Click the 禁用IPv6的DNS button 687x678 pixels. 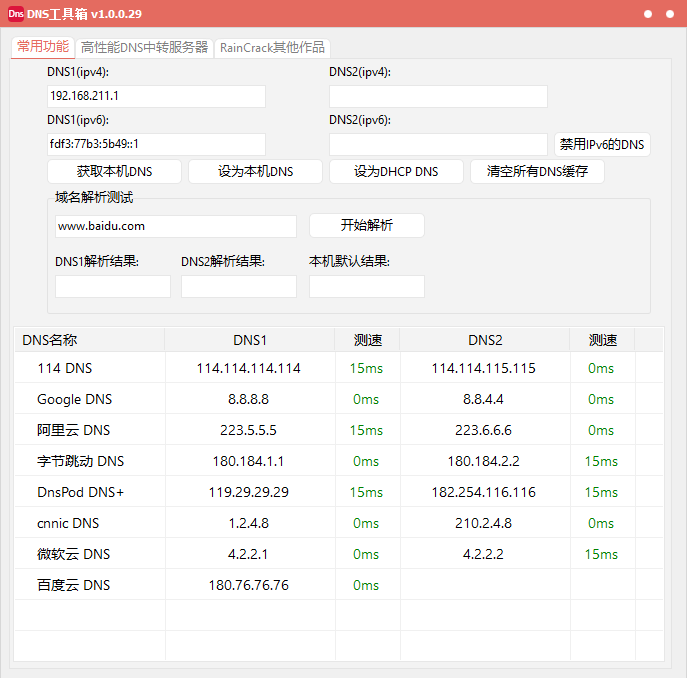[602, 144]
